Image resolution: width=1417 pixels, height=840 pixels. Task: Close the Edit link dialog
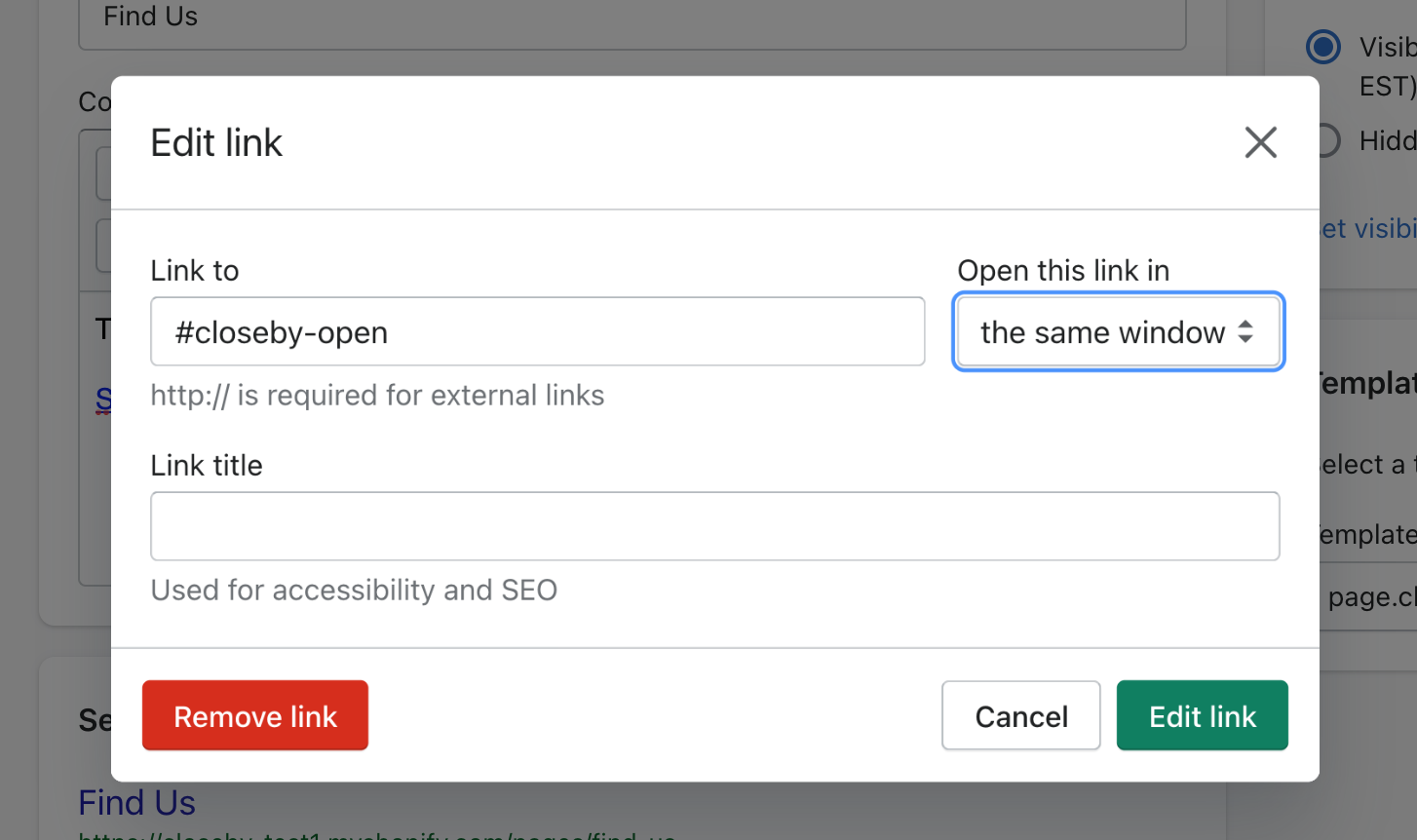1260,142
